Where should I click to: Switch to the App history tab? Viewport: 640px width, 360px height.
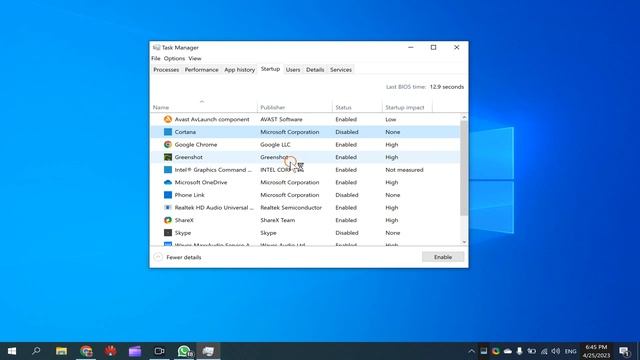tap(240, 70)
